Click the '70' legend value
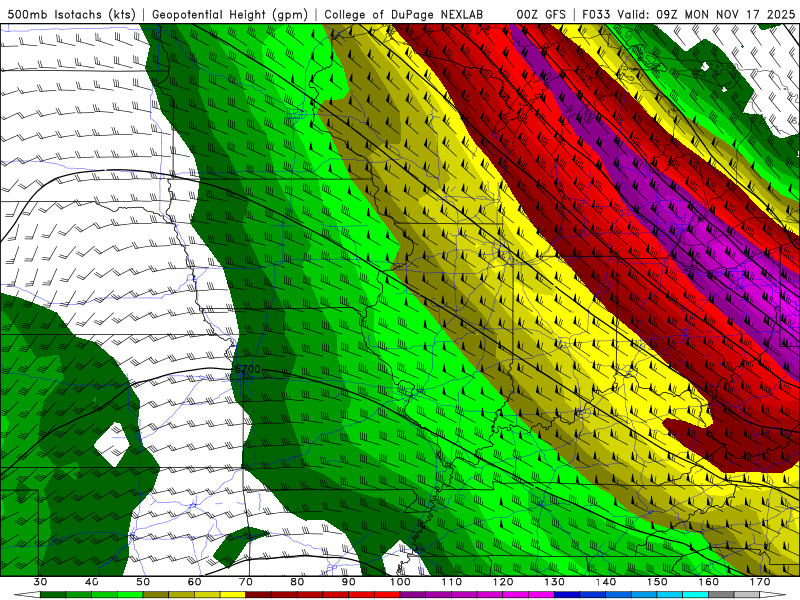This screenshot has width=800, height=600. (x=246, y=582)
